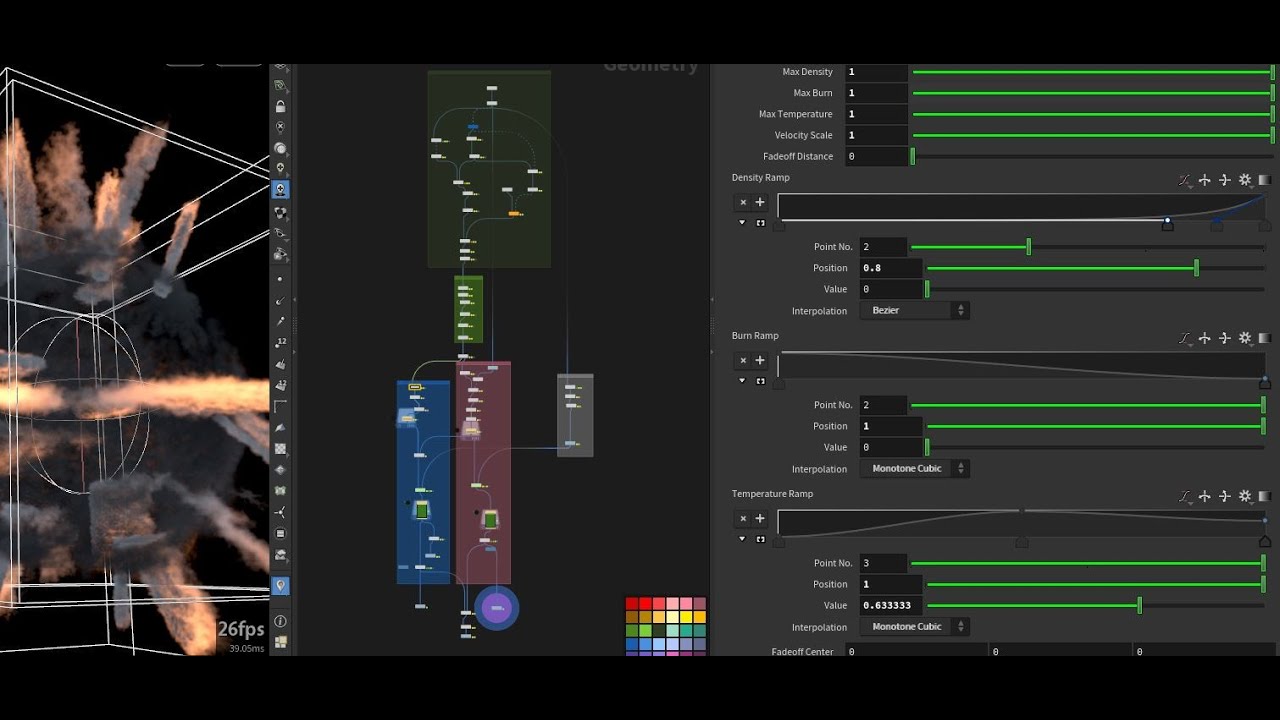Select the disable lighting bulb icon
Screen dimensions: 1280x720
[281, 127]
